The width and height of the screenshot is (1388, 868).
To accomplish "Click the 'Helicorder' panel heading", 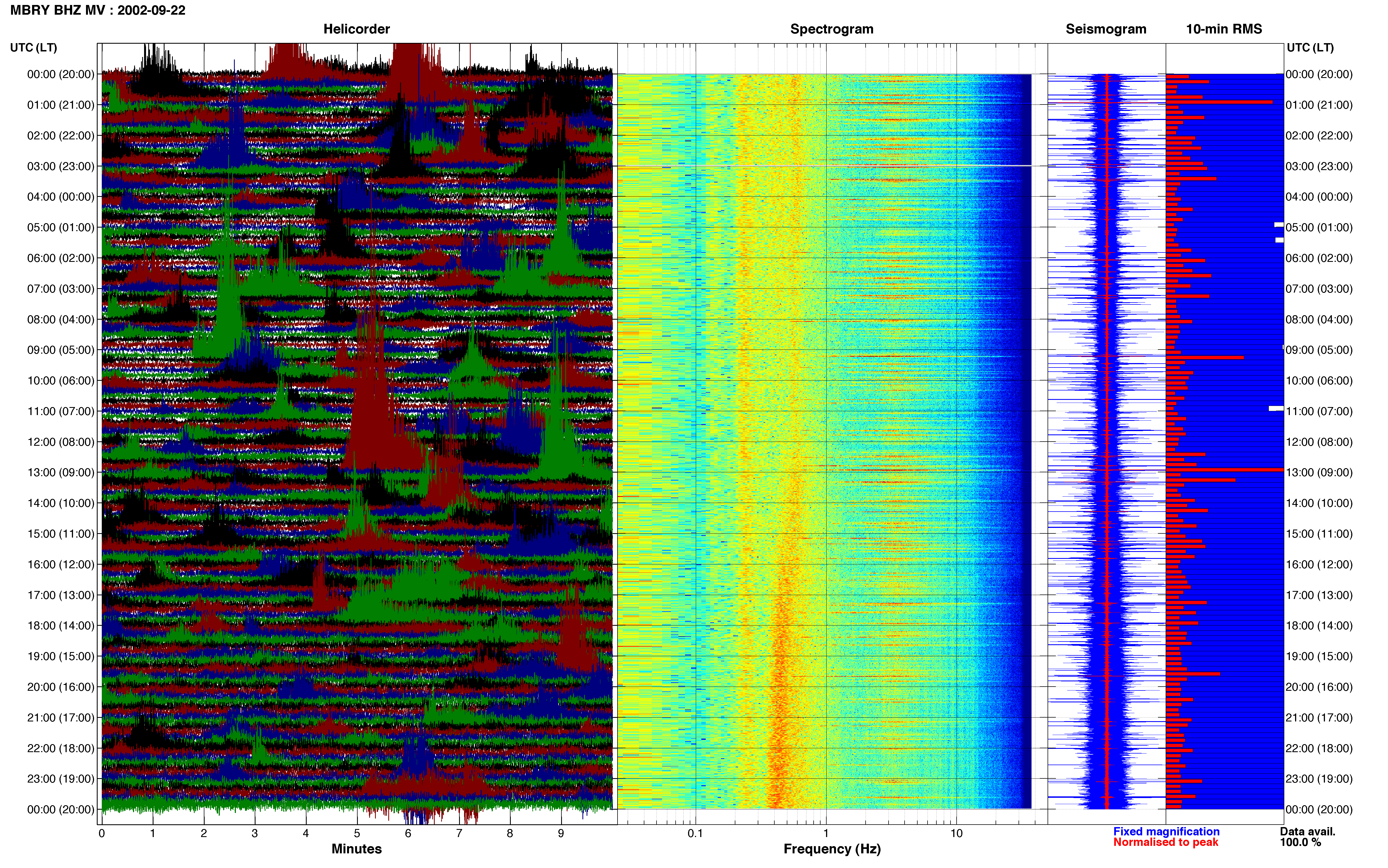I will click(x=356, y=29).
